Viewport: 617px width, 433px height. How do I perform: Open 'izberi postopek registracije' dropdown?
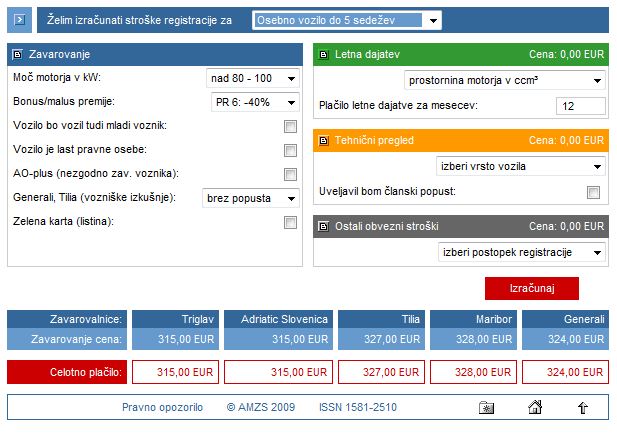pyautogui.click(x=522, y=252)
